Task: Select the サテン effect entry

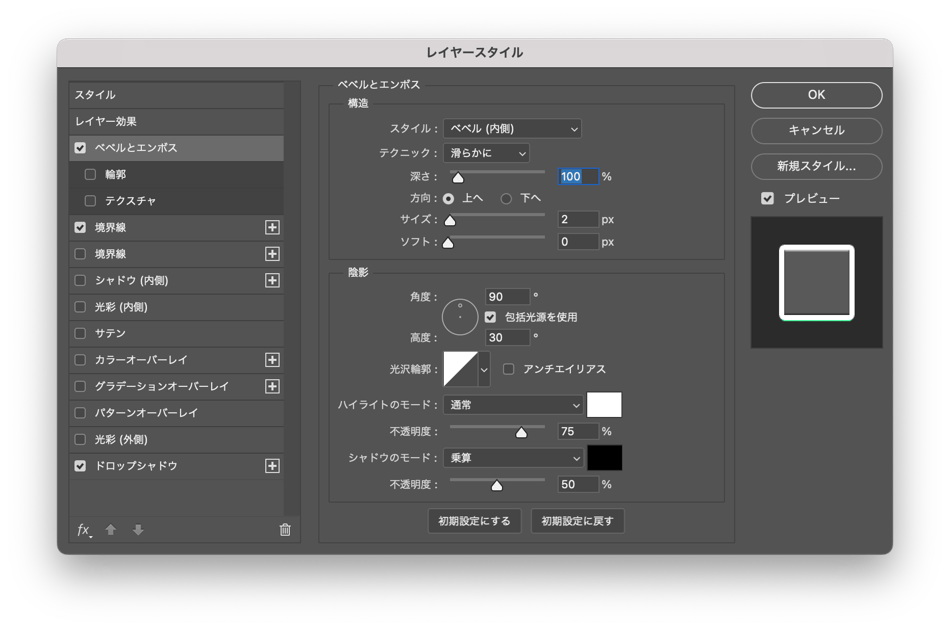Action: tap(110, 333)
